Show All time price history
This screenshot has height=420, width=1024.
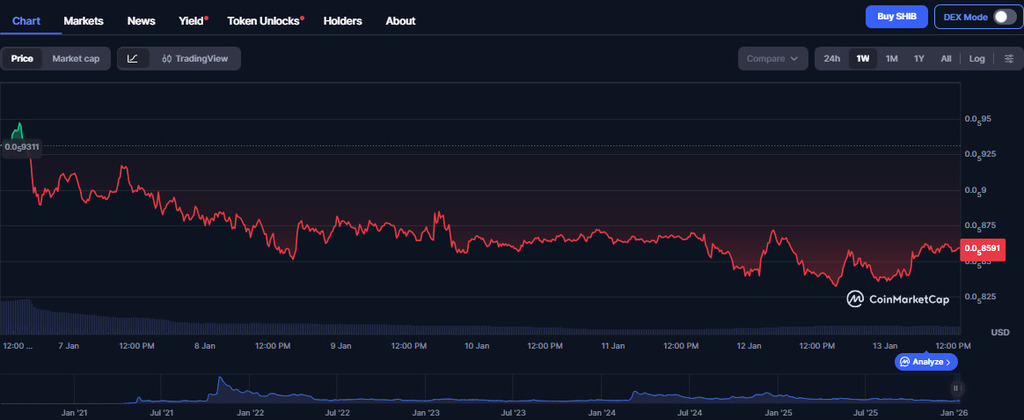pos(945,59)
